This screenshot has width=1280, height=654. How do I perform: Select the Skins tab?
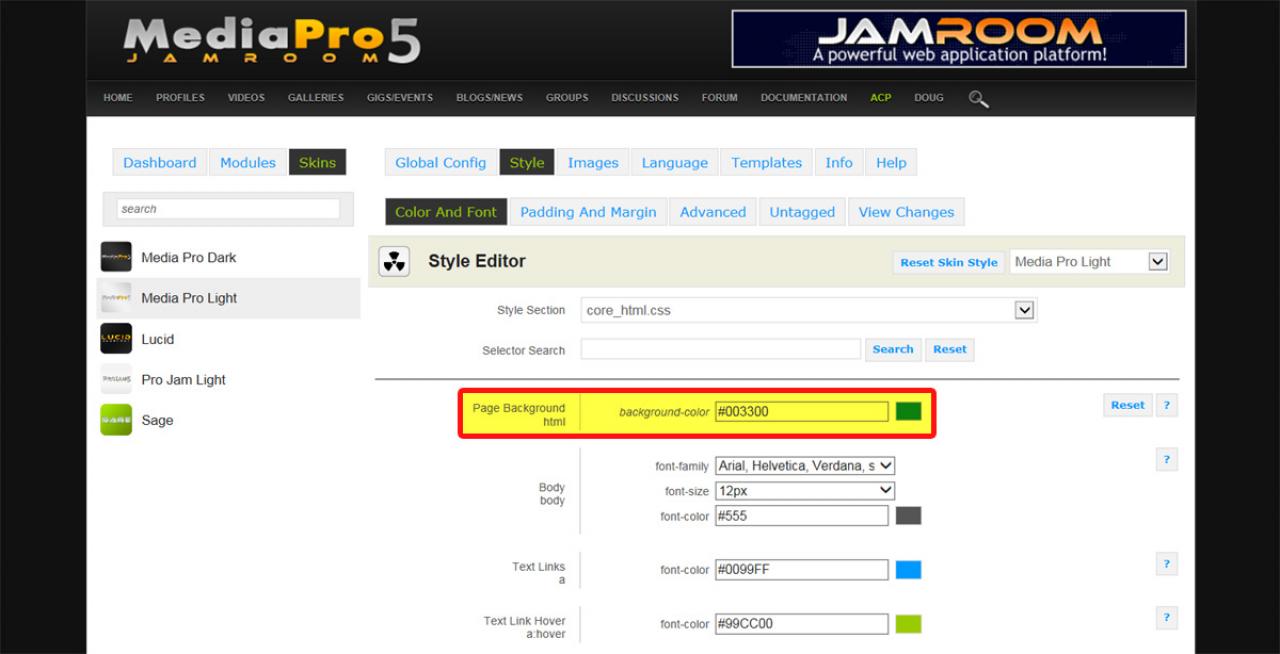click(318, 163)
